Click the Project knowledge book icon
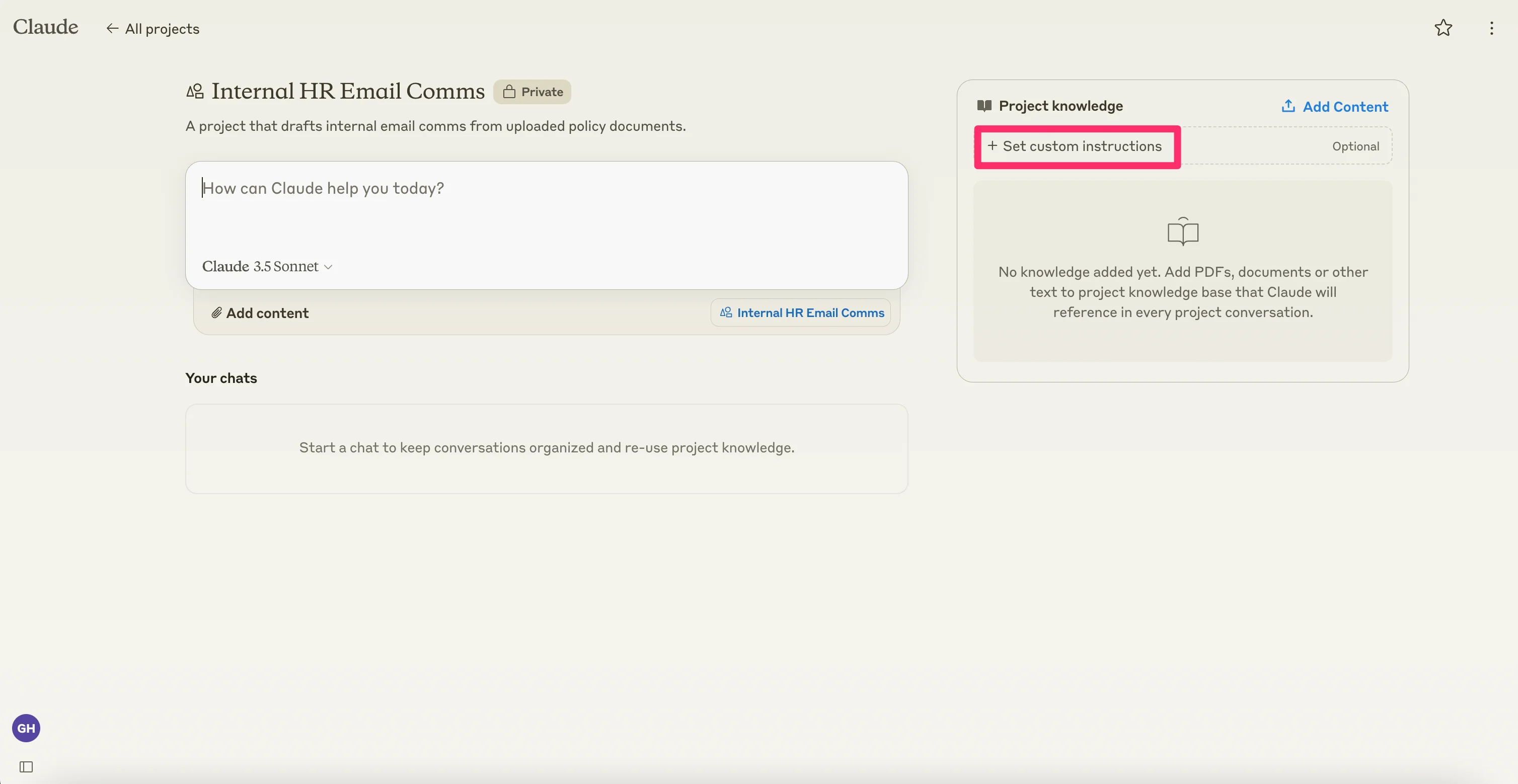Viewport: 1518px width, 784px height. point(984,106)
